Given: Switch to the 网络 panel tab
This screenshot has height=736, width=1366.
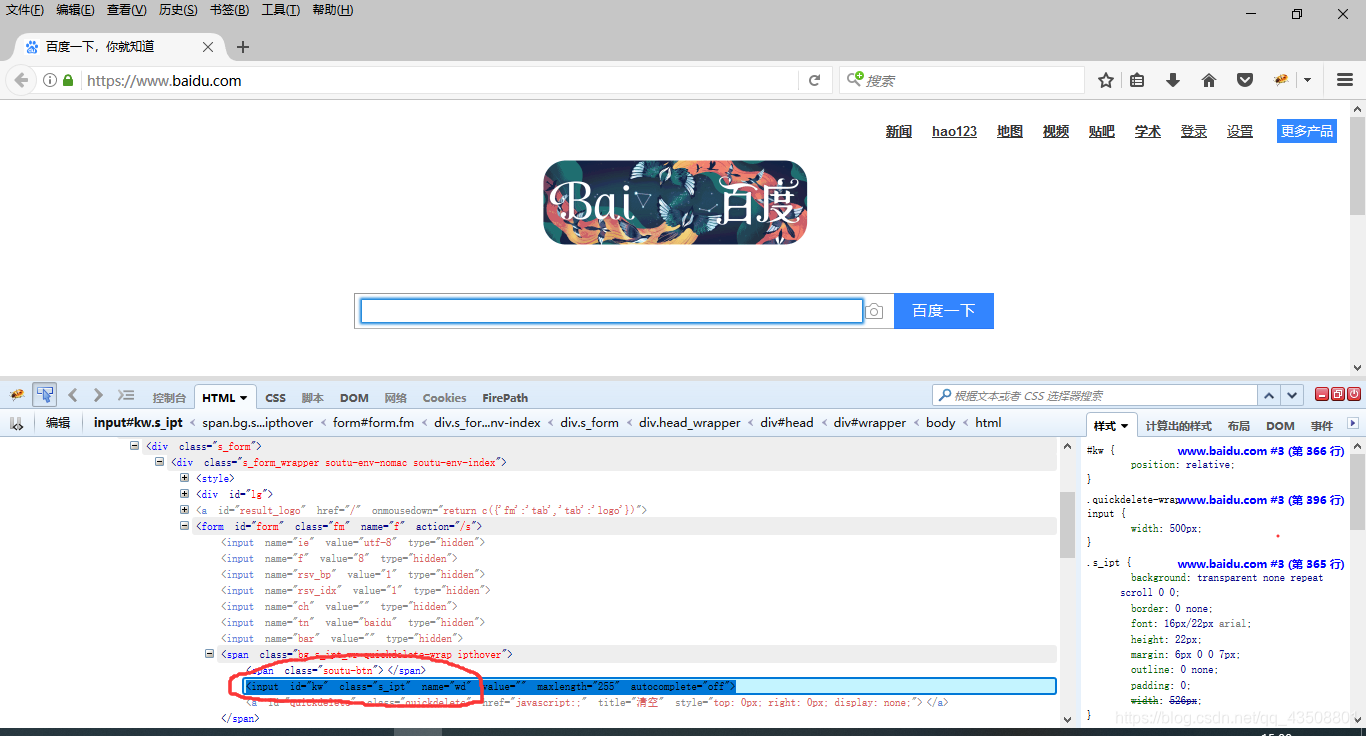Looking at the screenshot, I should 396,398.
